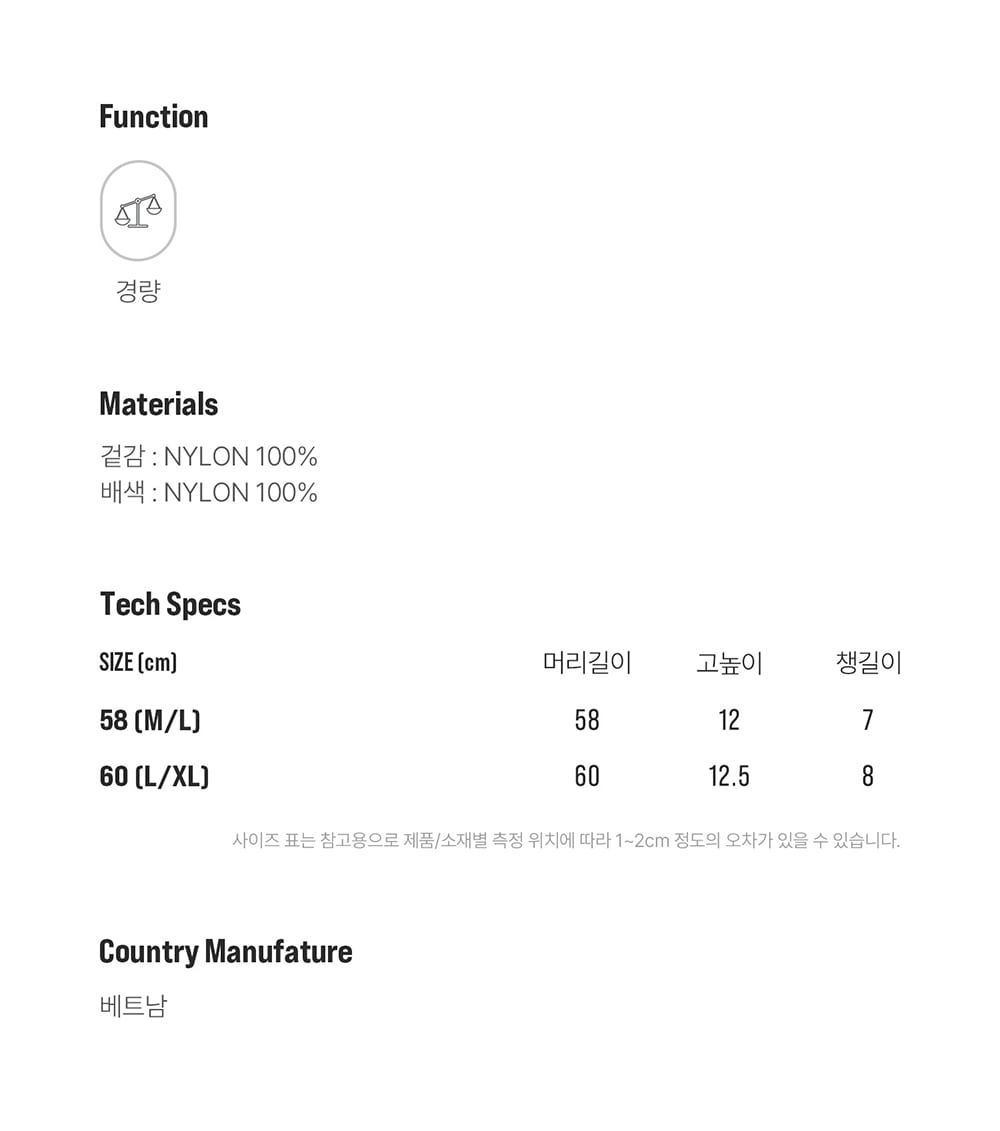Click the size chart disclaimer note
Screen dimensions: 1000x1131
(x=566, y=840)
